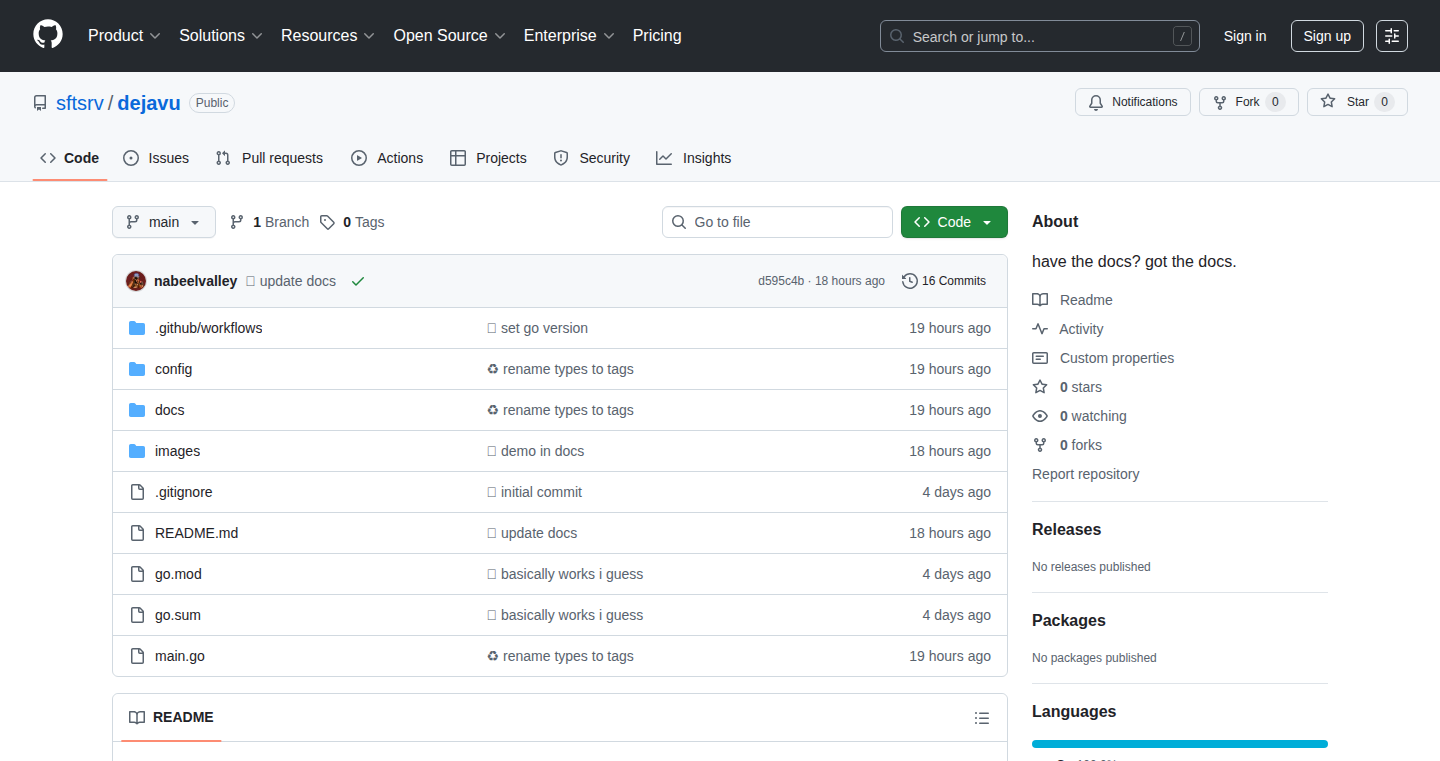This screenshot has width=1440, height=761.
Task: Click the green check status icon
Action: 358,281
